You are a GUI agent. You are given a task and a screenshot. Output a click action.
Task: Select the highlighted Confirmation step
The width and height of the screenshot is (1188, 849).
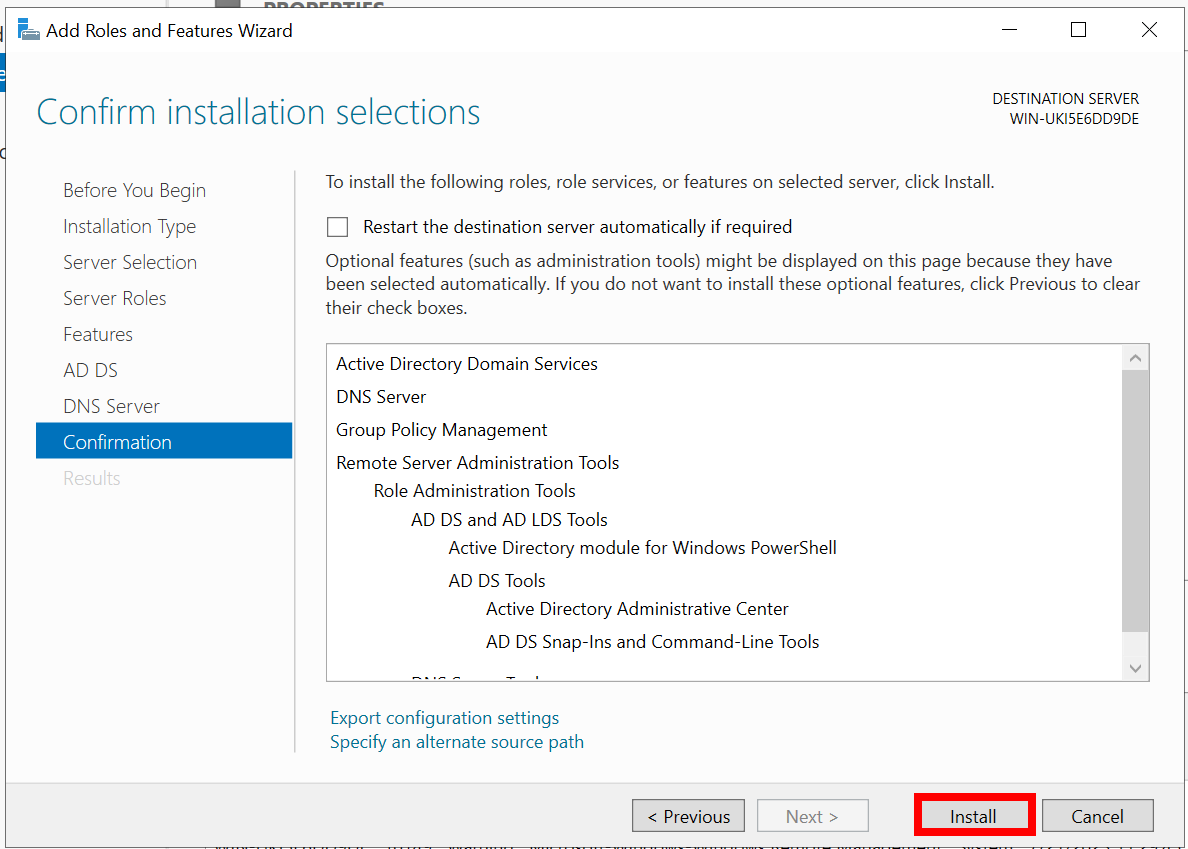pyautogui.click(x=164, y=441)
